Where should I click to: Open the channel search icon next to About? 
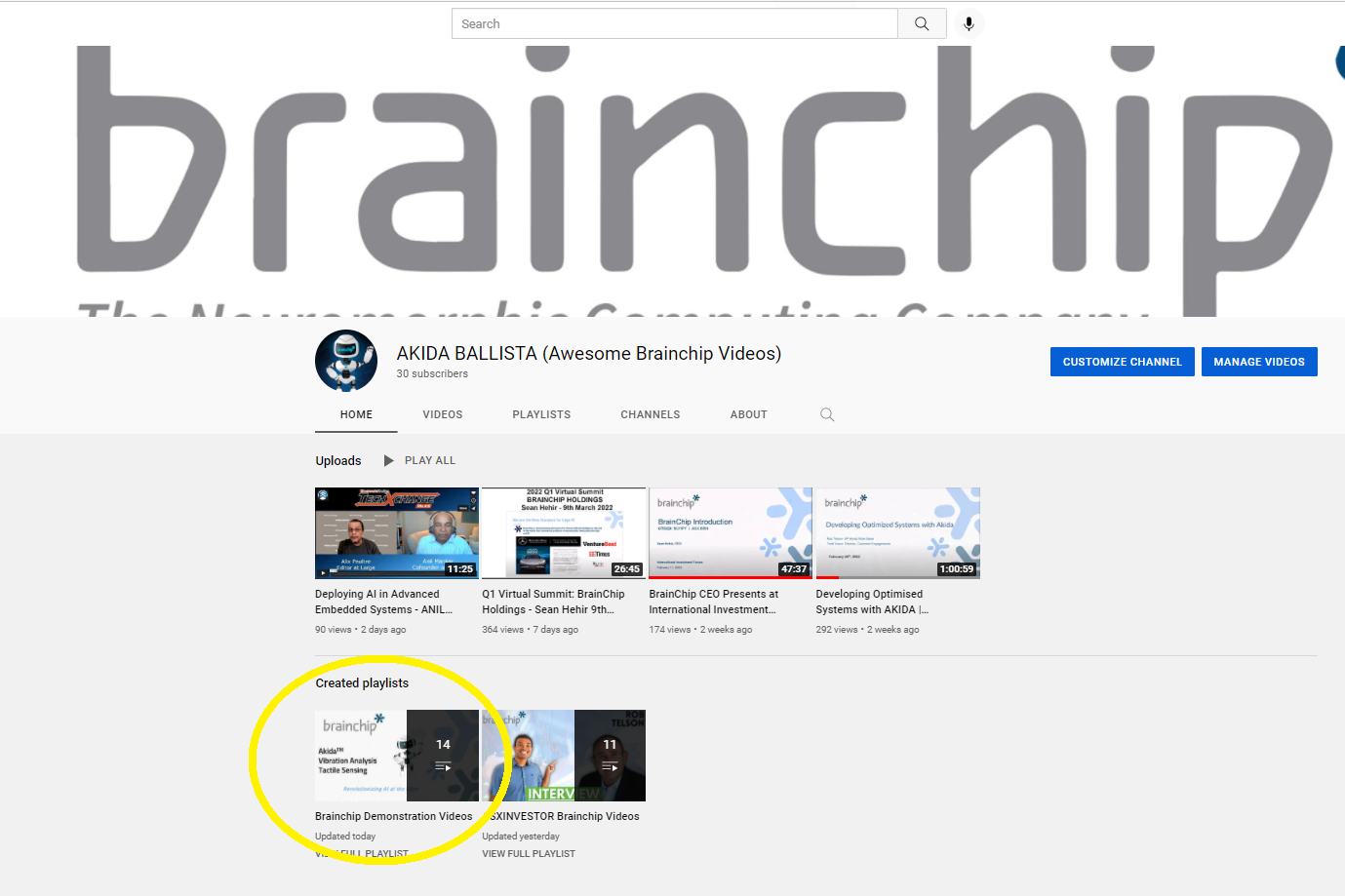click(x=827, y=414)
